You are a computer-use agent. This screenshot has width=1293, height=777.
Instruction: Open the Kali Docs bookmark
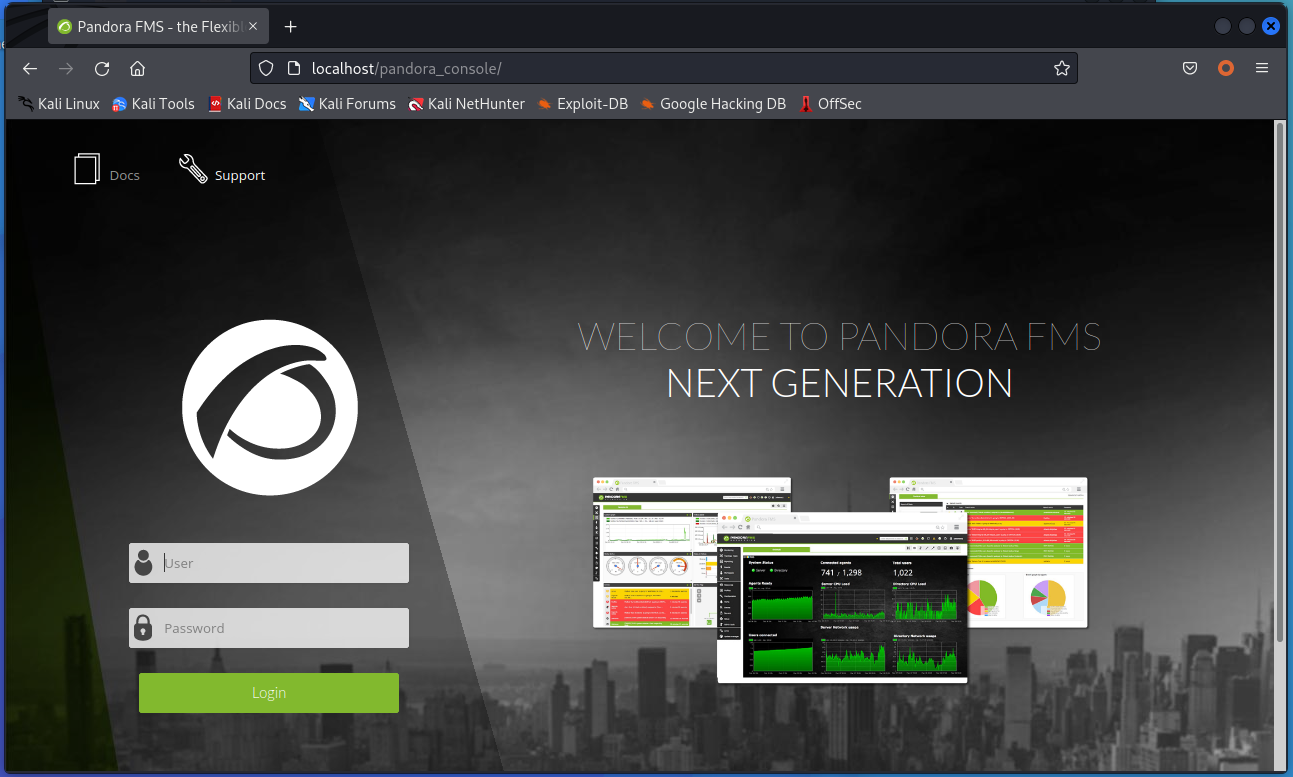tap(247, 104)
